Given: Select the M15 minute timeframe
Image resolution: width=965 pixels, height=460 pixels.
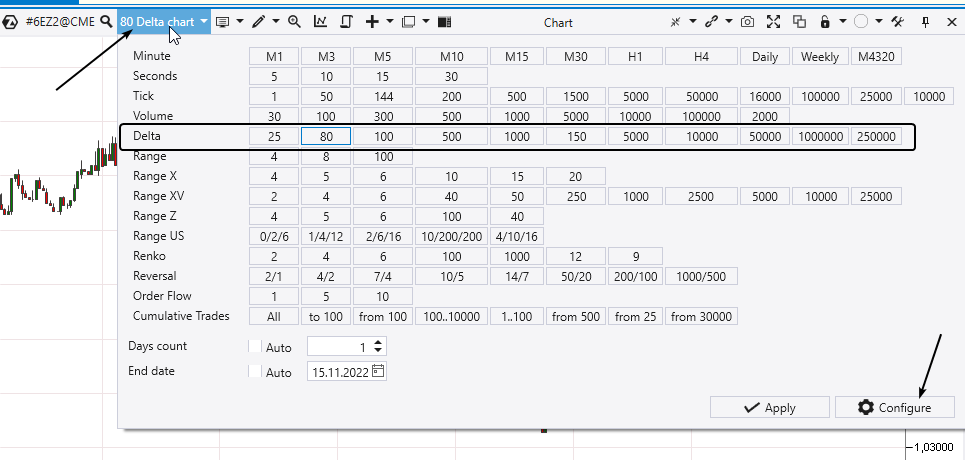Looking at the screenshot, I should pyautogui.click(x=517, y=57).
